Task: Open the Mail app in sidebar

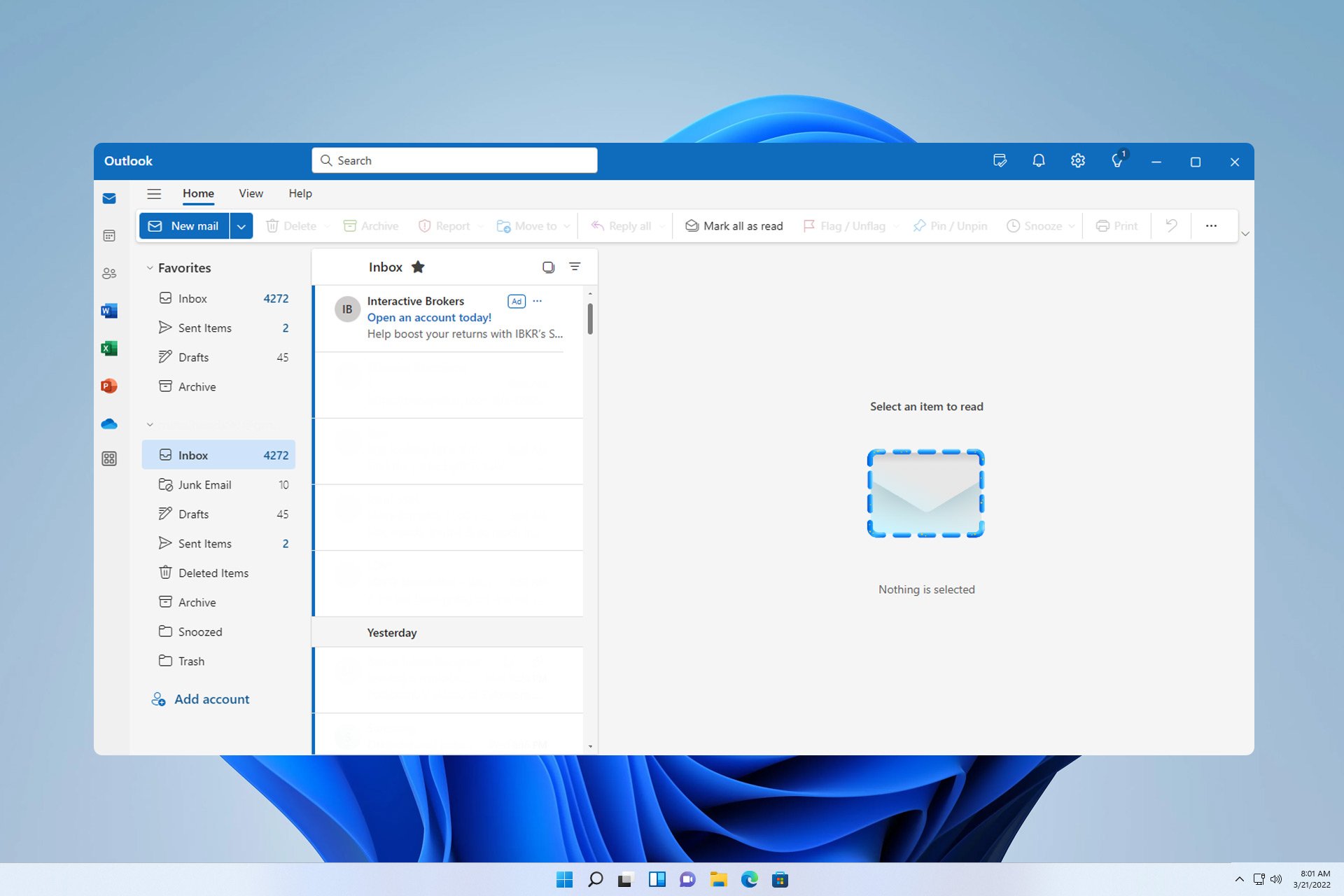Action: pyautogui.click(x=109, y=199)
